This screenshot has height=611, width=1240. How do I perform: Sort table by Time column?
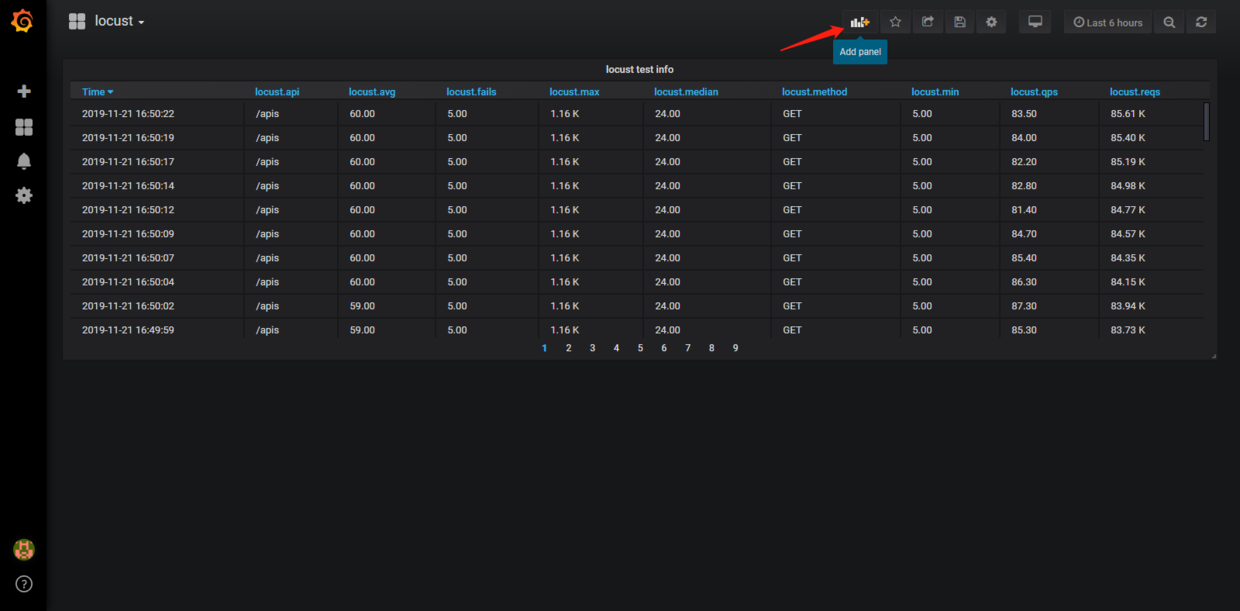[x=98, y=92]
